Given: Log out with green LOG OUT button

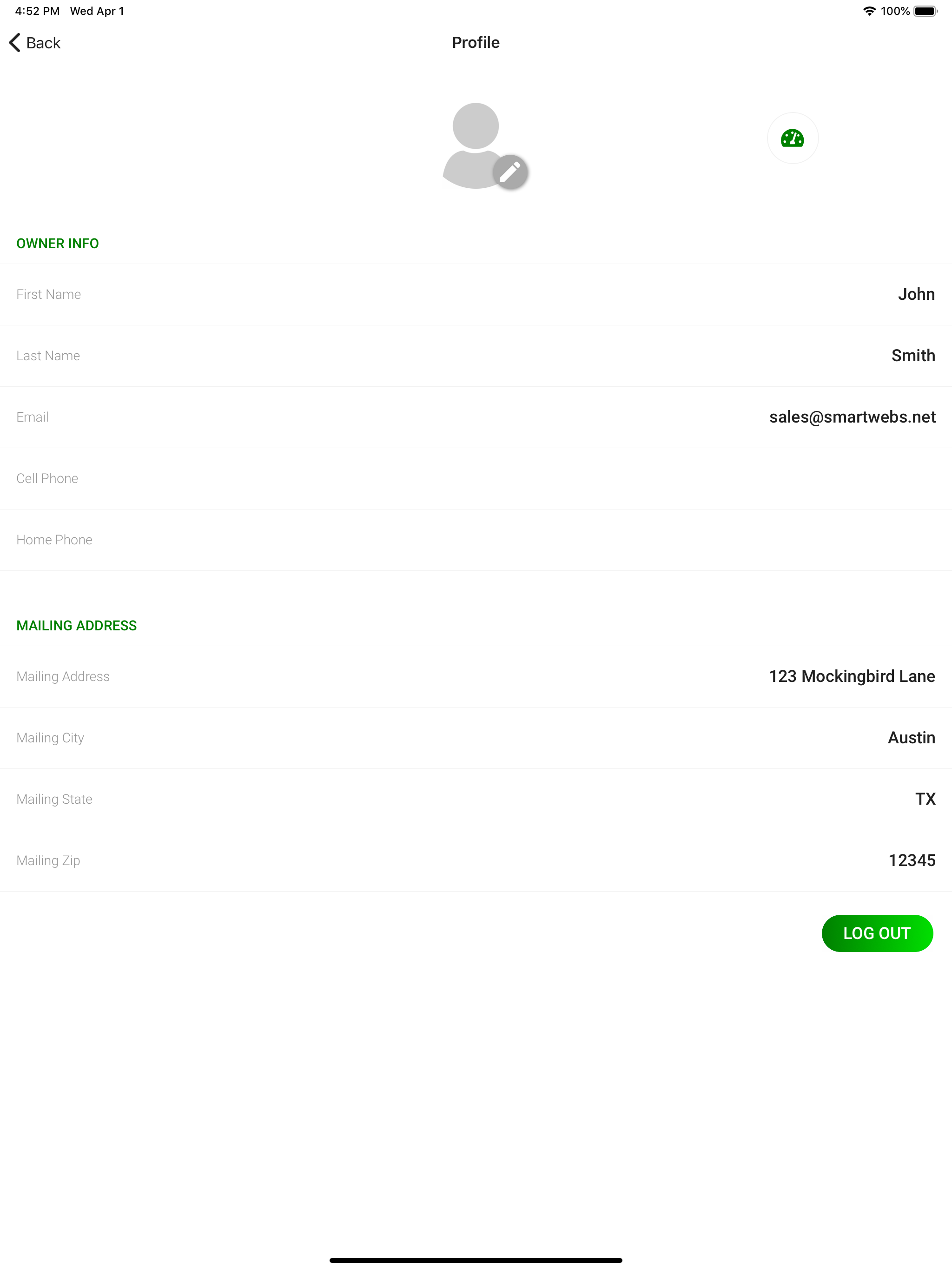Looking at the screenshot, I should pos(877,933).
